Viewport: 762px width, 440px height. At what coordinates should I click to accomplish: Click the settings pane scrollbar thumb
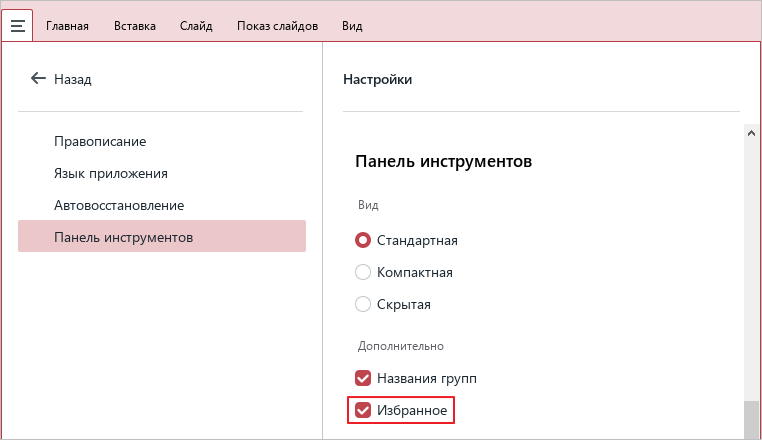751,420
